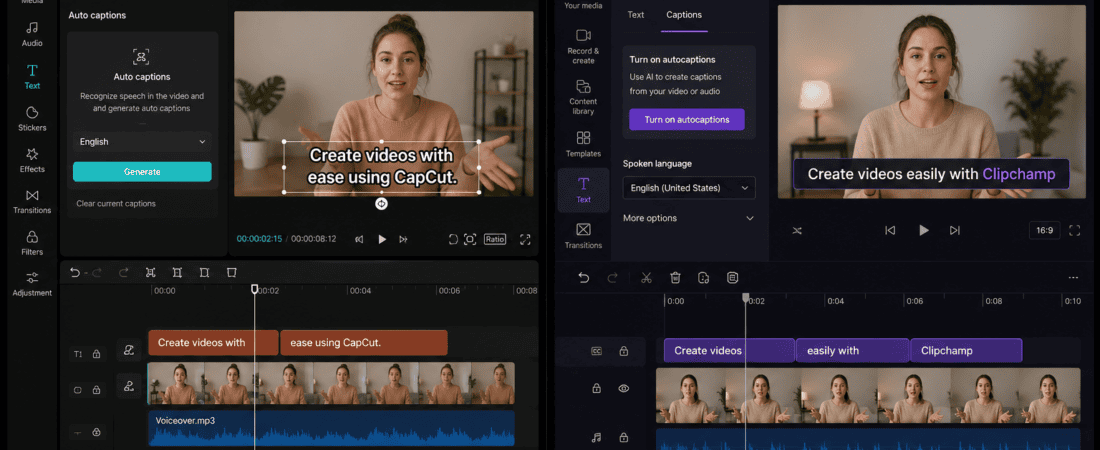
Task: Toggle lock on Clipchamp CC caption track
Action: 623,351
